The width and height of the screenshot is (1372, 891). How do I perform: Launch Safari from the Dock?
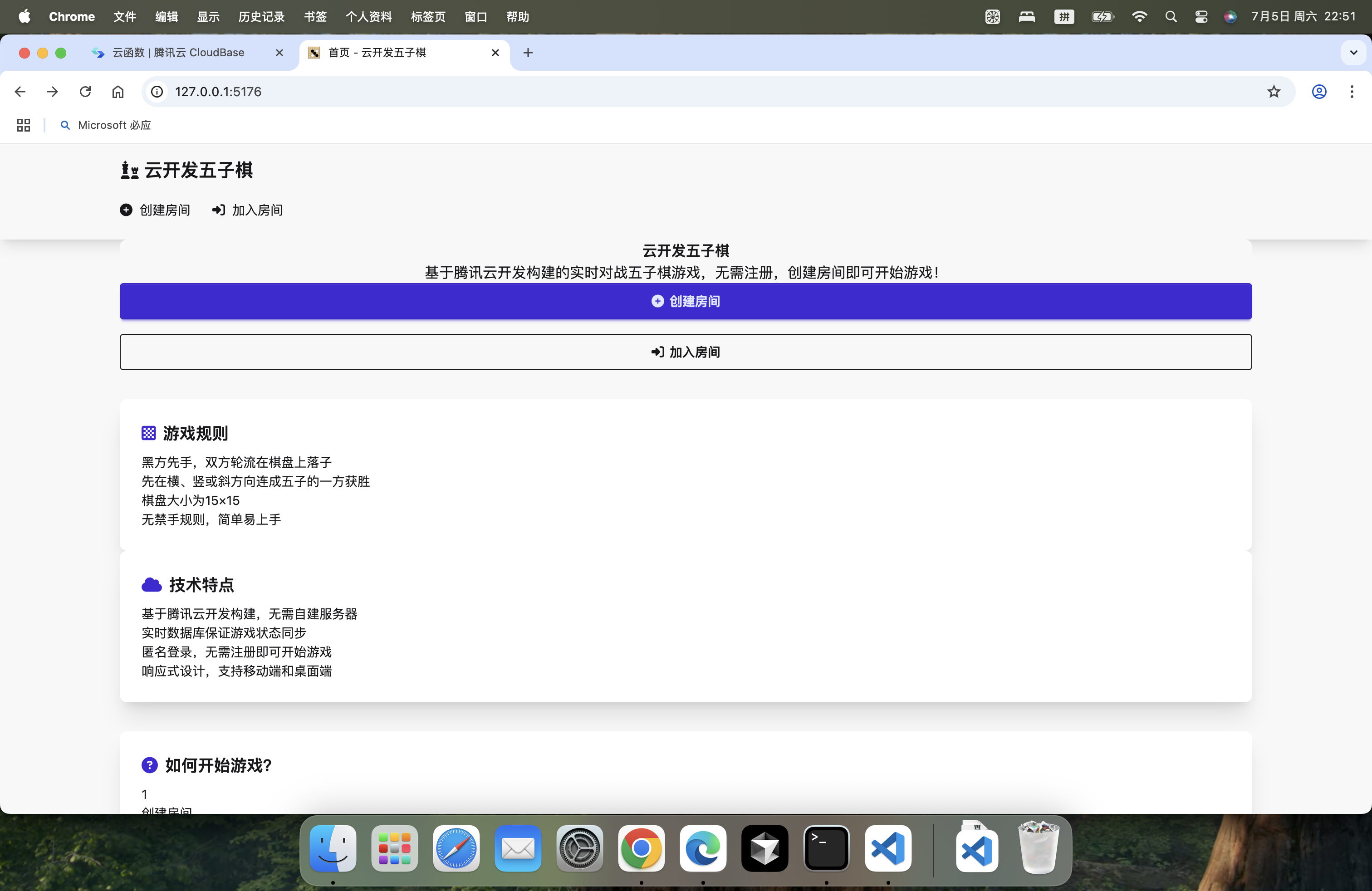pyautogui.click(x=456, y=848)
